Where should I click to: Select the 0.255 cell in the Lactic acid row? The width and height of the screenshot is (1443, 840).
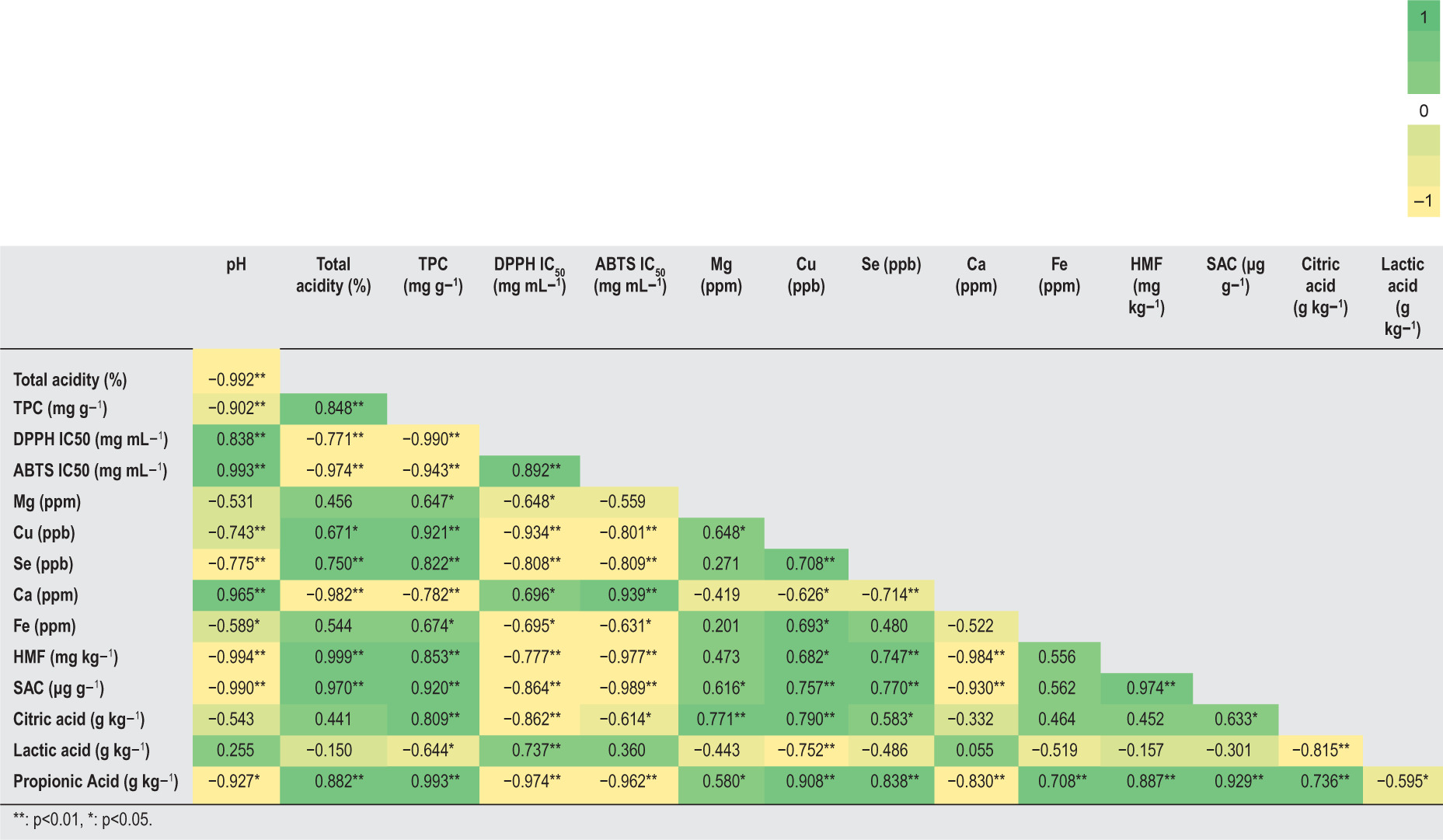click(x=235, y=751)
